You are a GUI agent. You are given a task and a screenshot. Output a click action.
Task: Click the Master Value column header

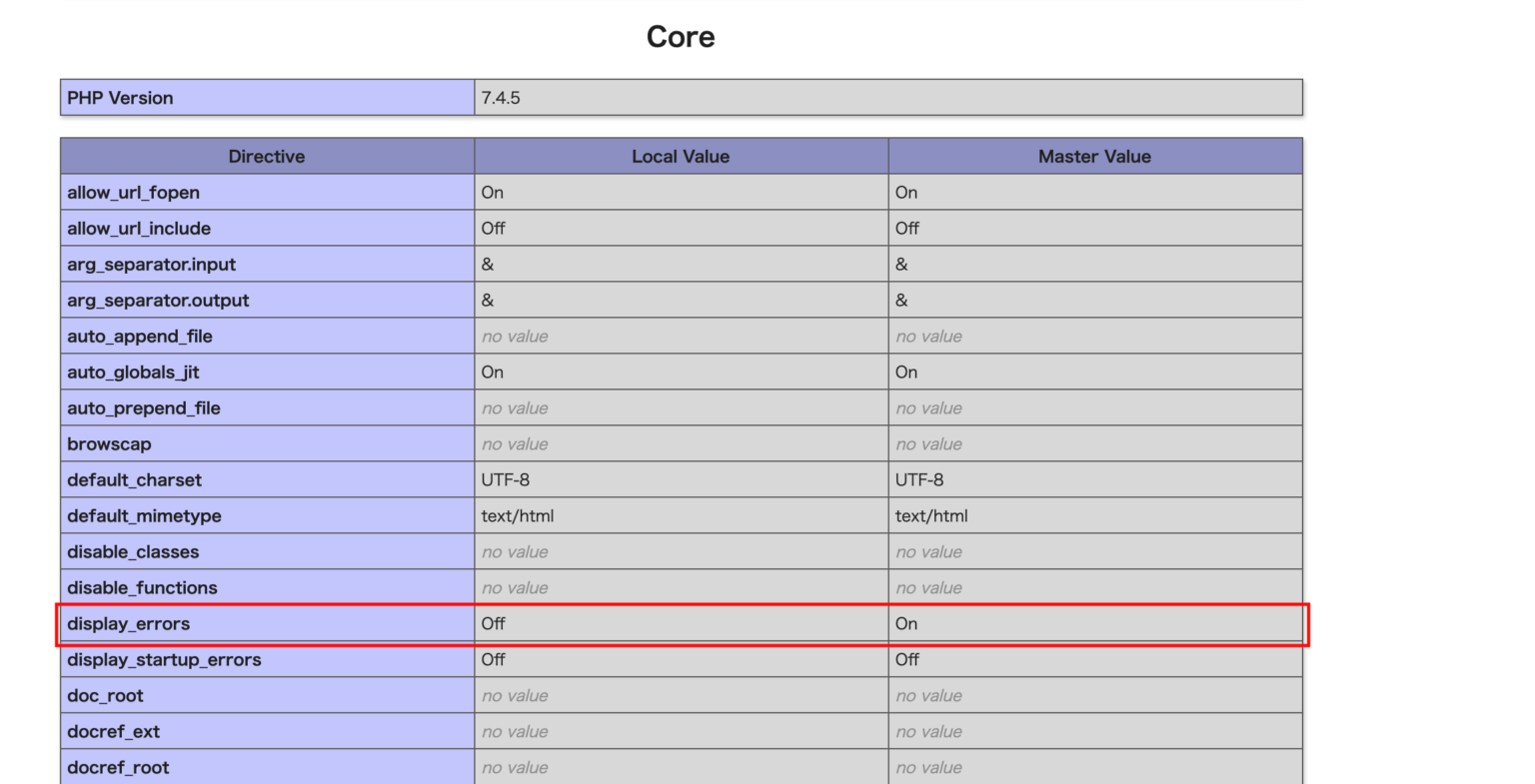point(1094,156)
